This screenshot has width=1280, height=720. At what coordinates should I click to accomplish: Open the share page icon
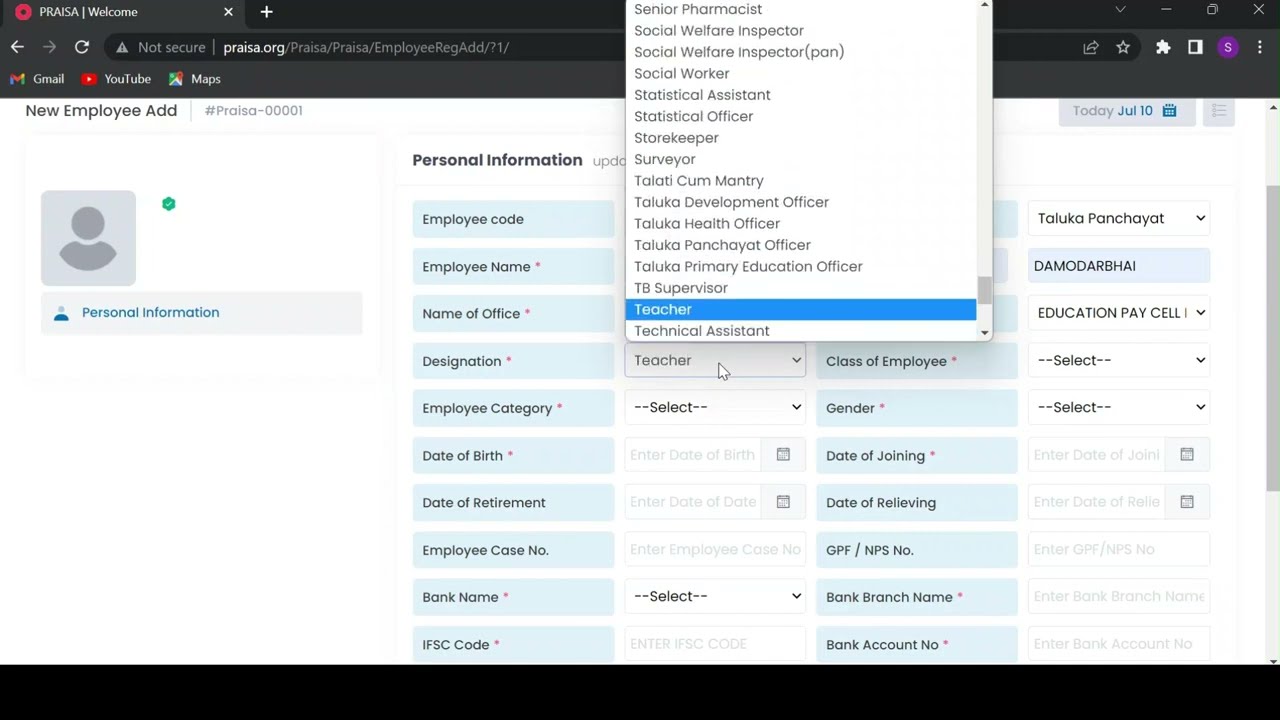1091,47
